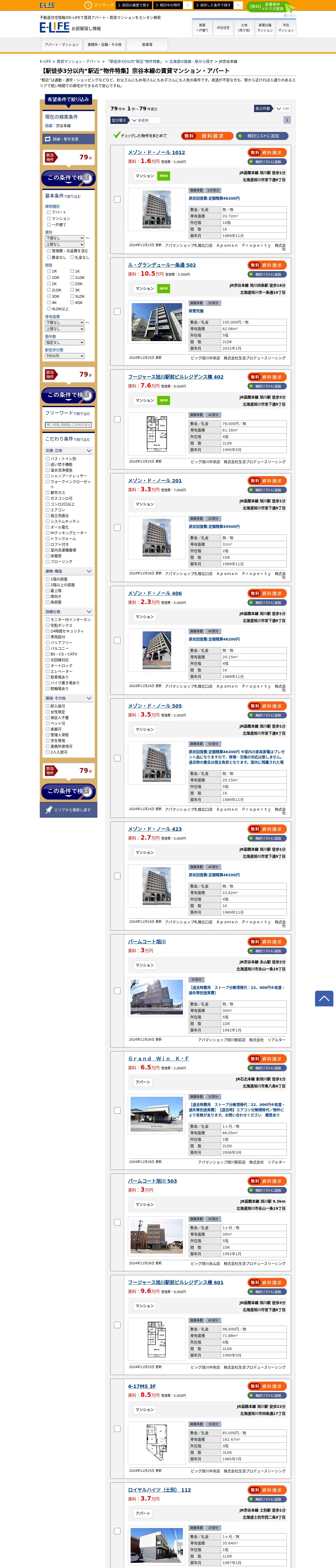The width and height of the screenshot is (336, 1568).
Task: Open listing メゾン・ド・ノール 406
Action: [x=155, y=593]
